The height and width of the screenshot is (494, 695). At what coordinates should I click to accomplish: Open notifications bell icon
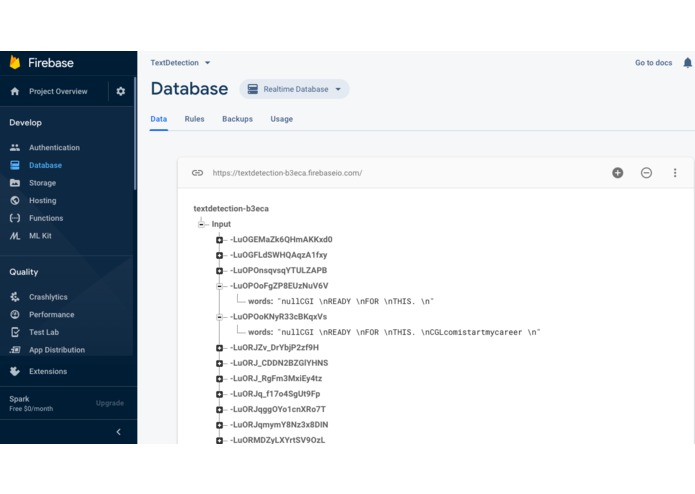[687, 63]
